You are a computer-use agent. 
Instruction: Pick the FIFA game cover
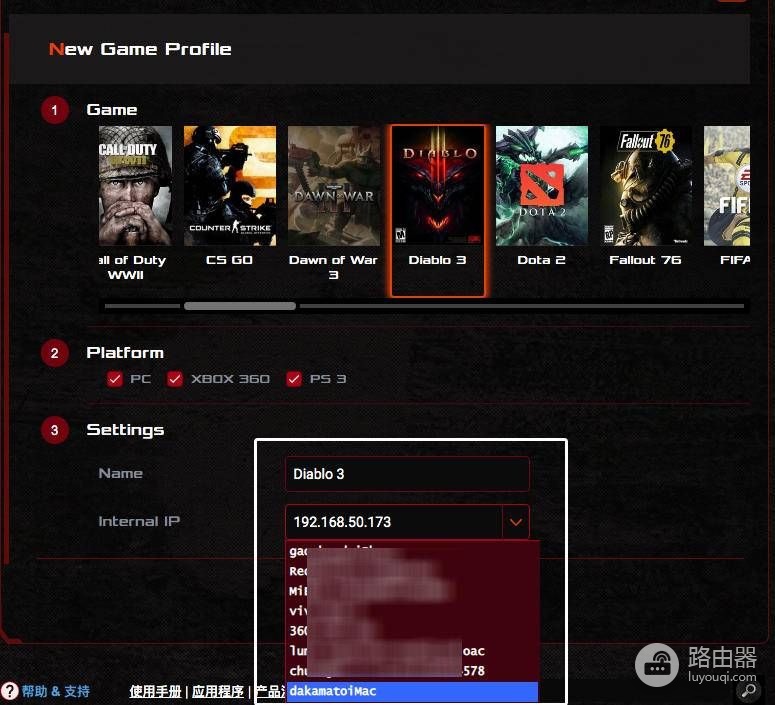[x=727, y=186]
